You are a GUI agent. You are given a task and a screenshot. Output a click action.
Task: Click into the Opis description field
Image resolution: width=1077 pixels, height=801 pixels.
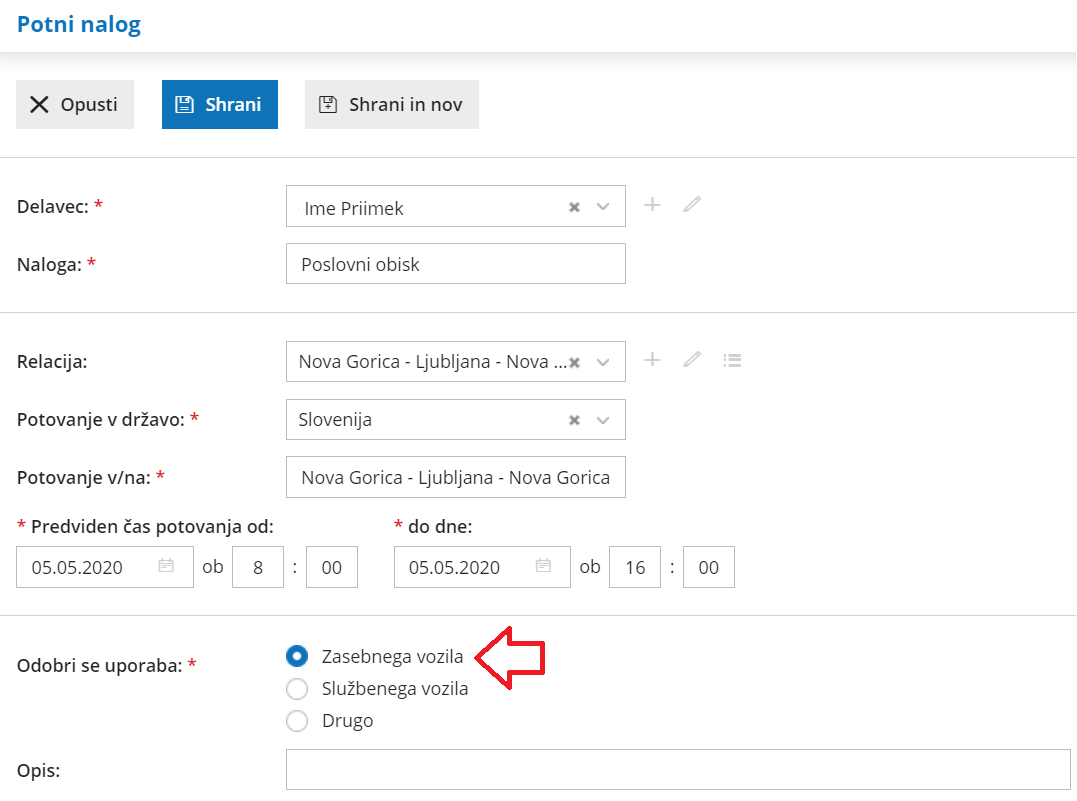pyautogui.click(x=678, y=770)
